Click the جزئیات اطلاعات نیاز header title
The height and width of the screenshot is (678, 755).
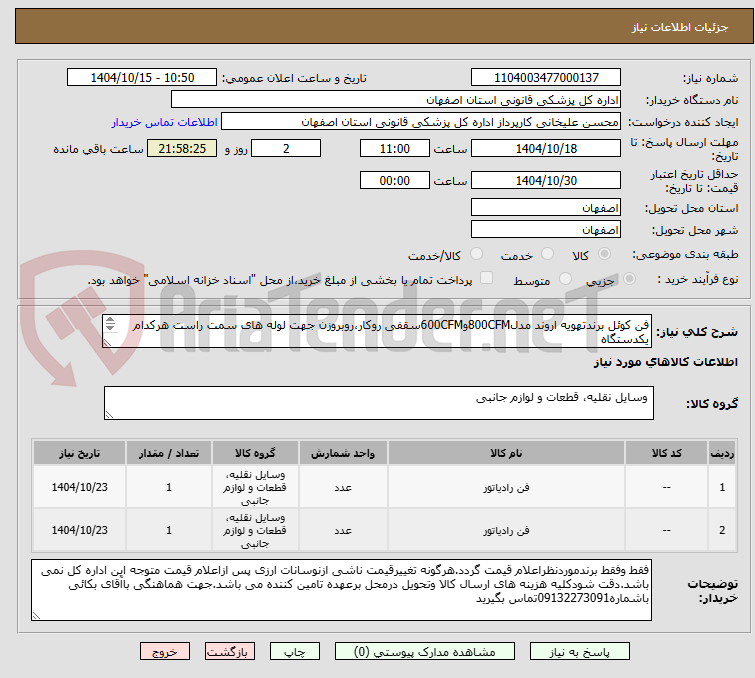coord(680,27)
